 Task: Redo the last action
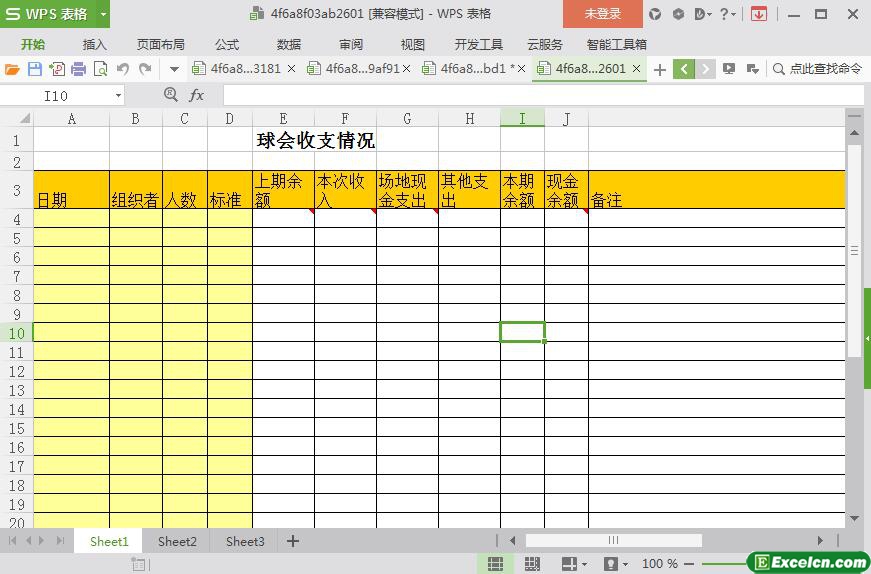point(145,69)
